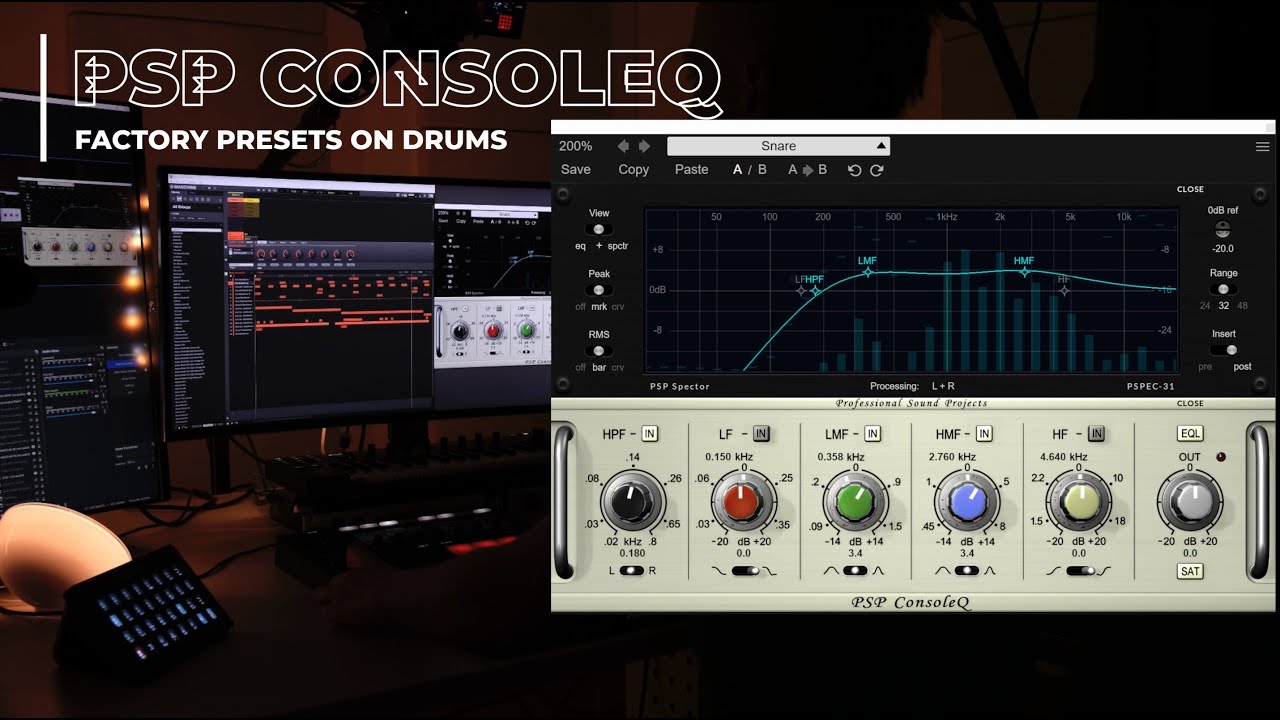Screen dimensions: 1280x720
Task: Toggle the Range 24/32/48 switch
Action: coord(1223,290)
